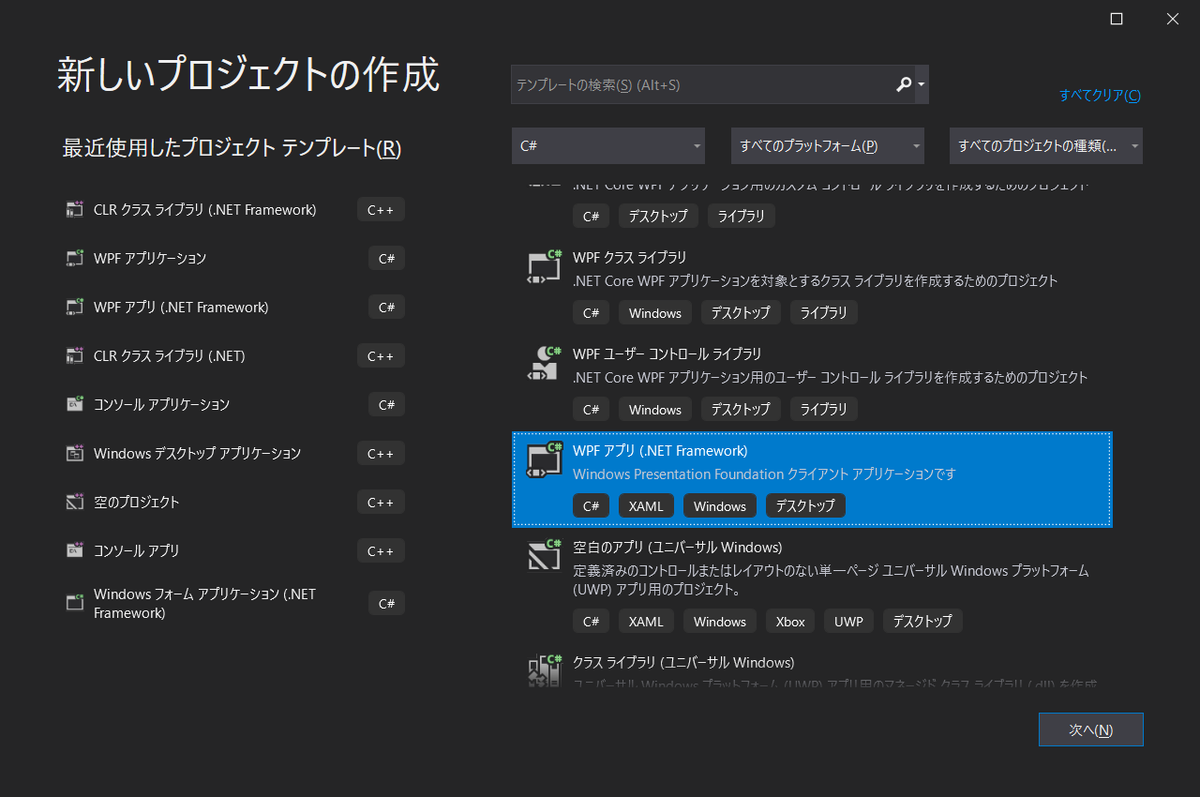Image resolution: width=1200 pixels, height=797 pixels.
Task: Click the コンソール アプリケーション icon
Action: pyautogui.click(x=74, y=404)
